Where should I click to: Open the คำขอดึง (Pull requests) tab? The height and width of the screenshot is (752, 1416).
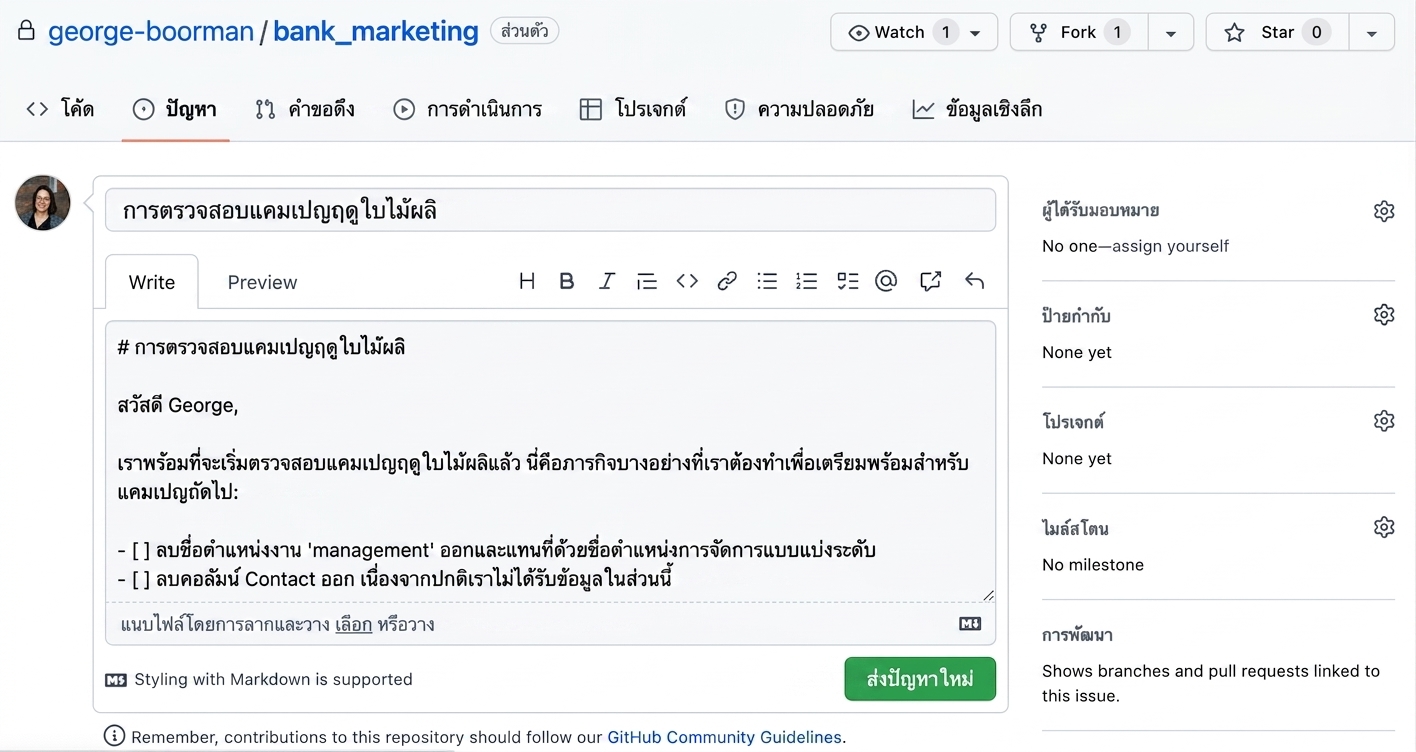coord(304,109)
